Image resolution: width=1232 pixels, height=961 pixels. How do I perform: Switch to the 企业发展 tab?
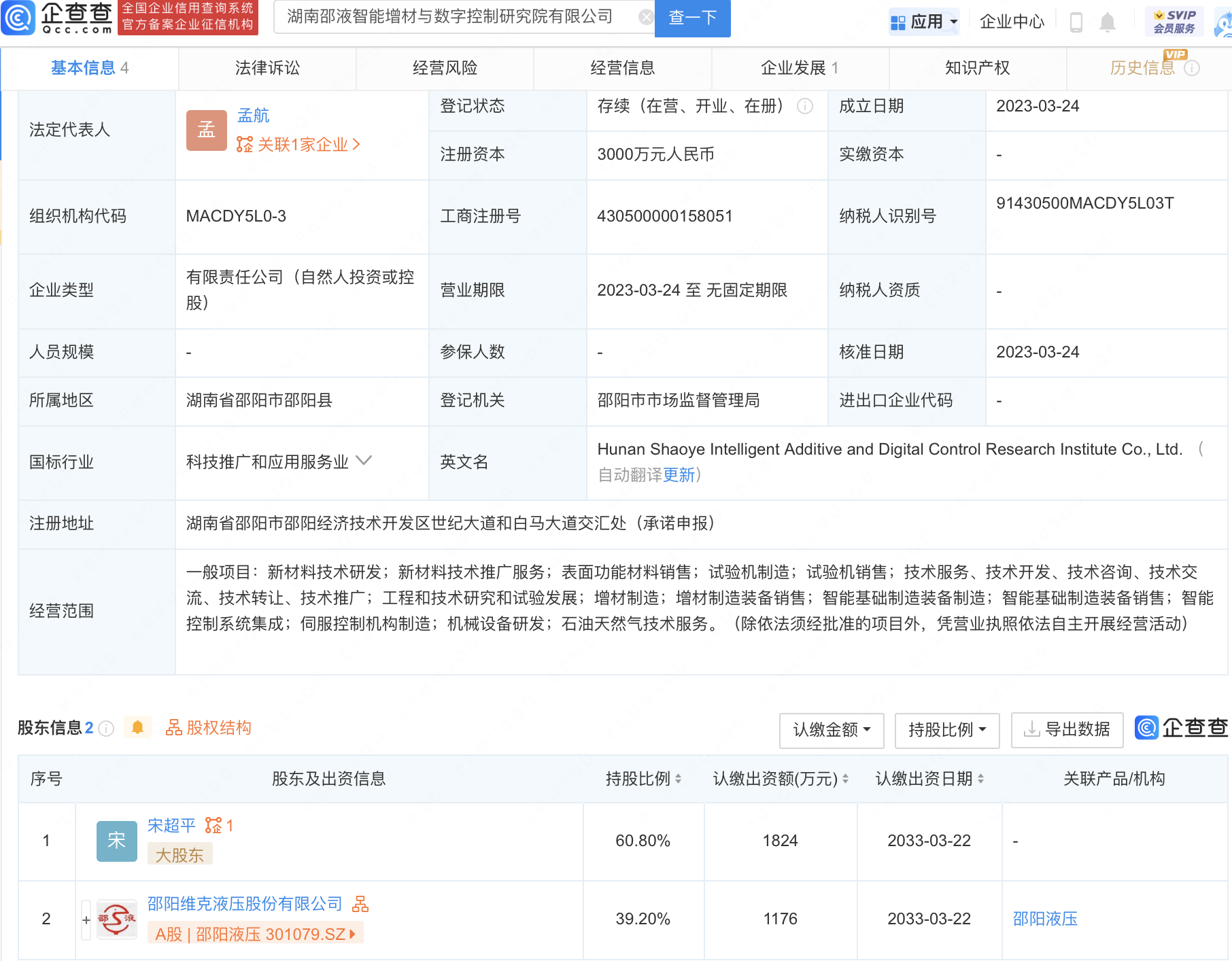click(800, 68)
